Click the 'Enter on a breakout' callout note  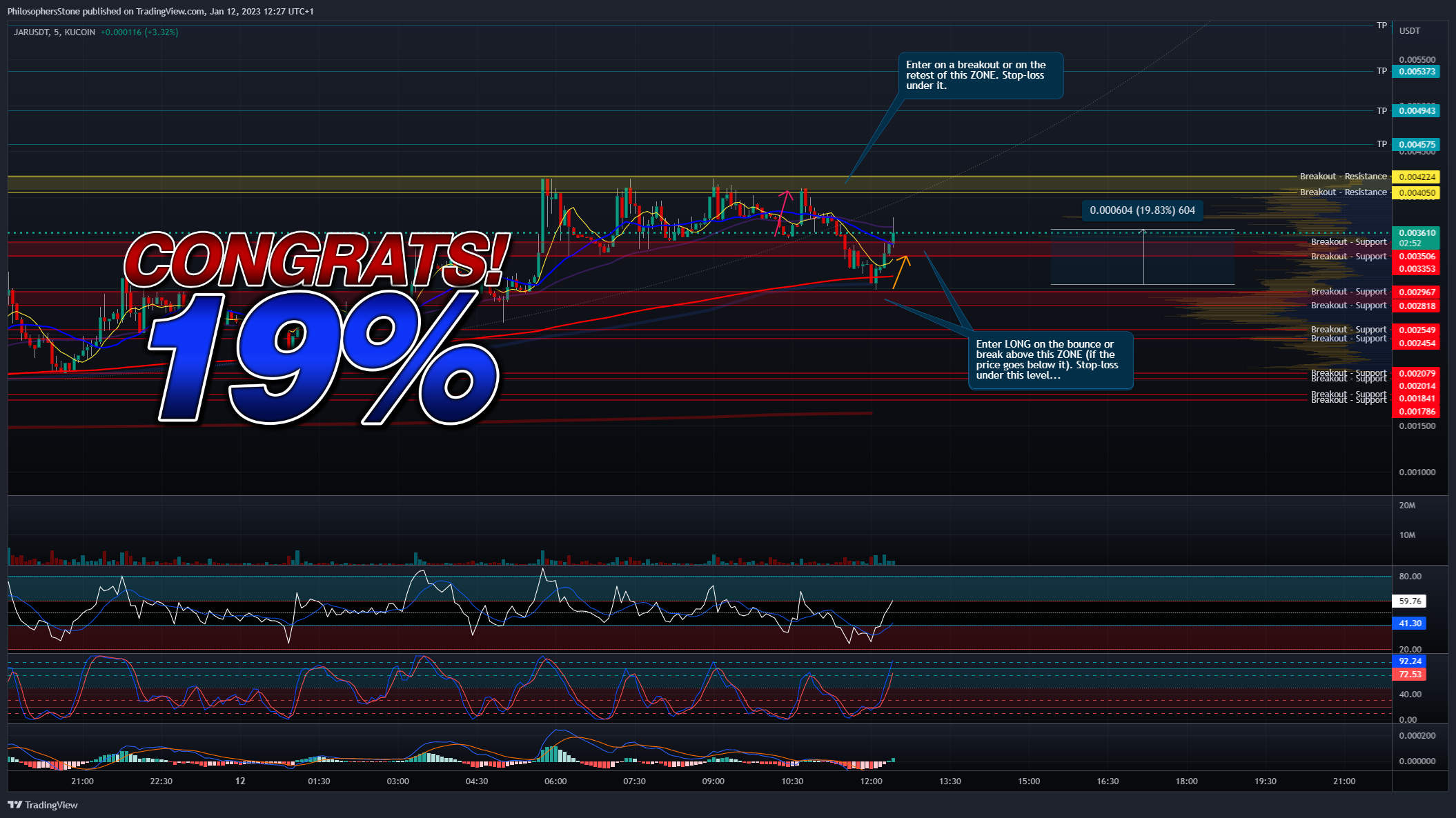point(980,75)
